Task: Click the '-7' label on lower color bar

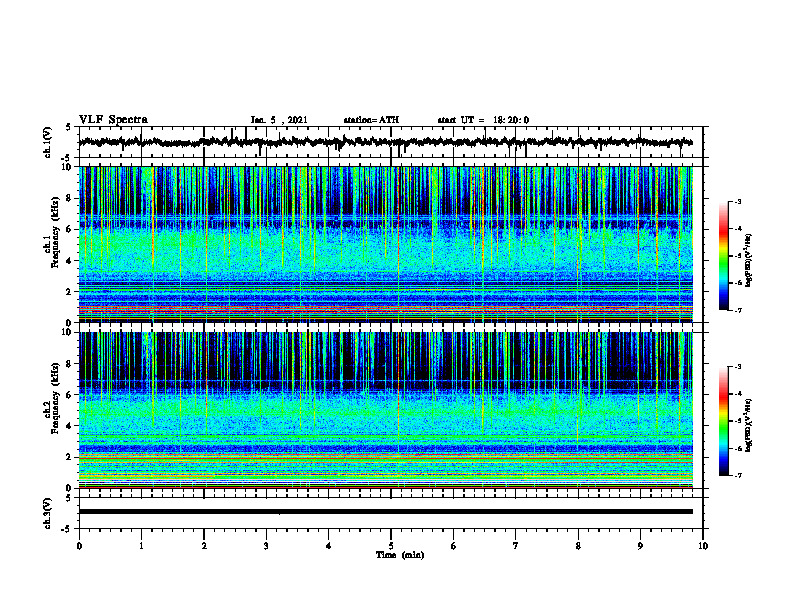Action: click(738, 476)
